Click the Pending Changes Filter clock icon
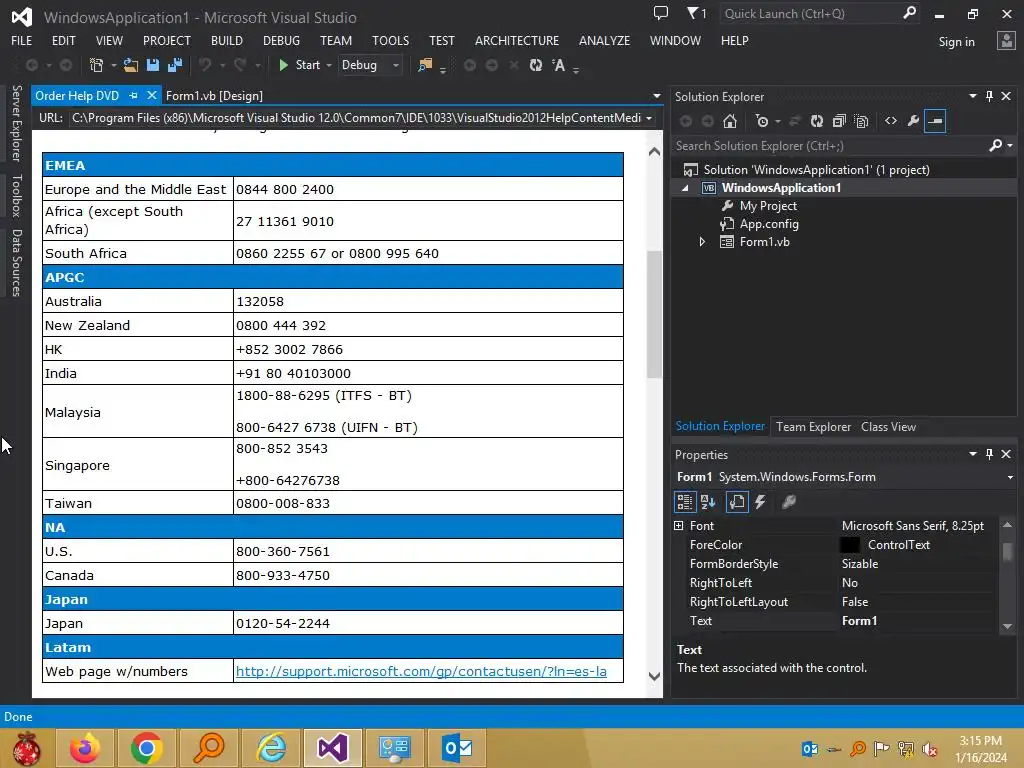This screenshot has height=768, width=1024. point(762,121)
